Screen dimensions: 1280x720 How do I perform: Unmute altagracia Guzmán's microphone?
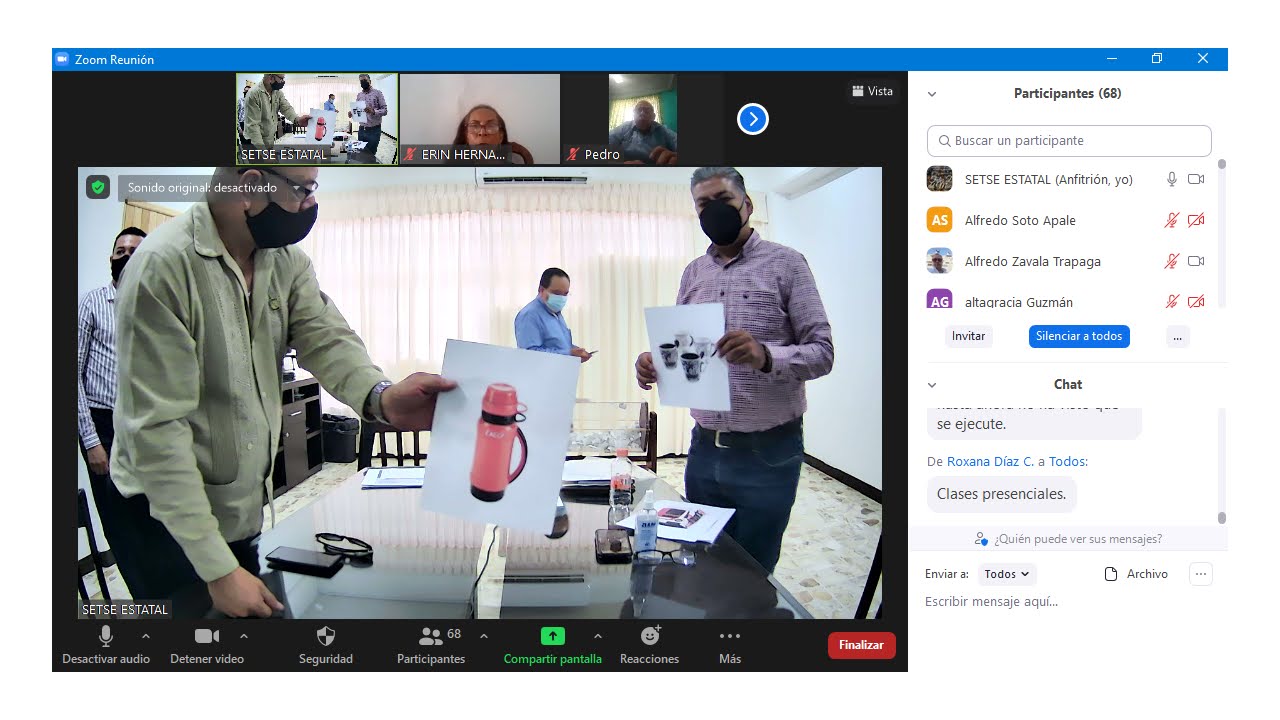[1172, 301]
